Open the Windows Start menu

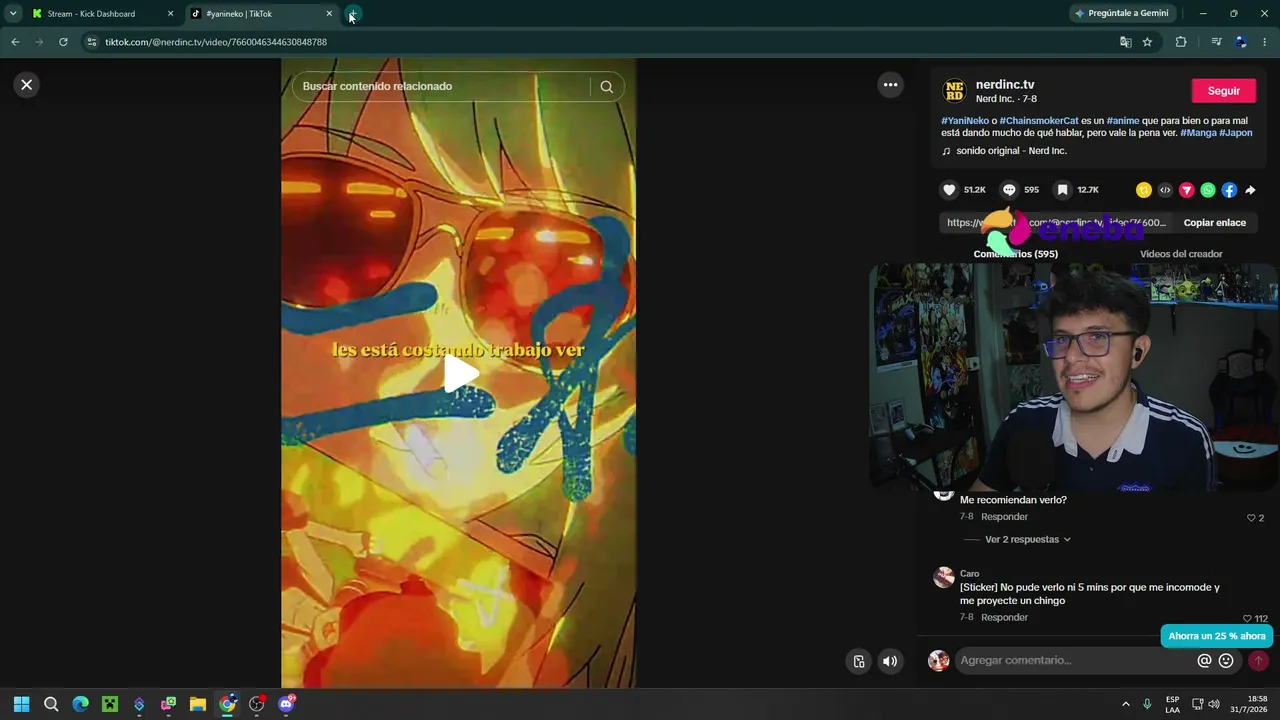[22, 704]
